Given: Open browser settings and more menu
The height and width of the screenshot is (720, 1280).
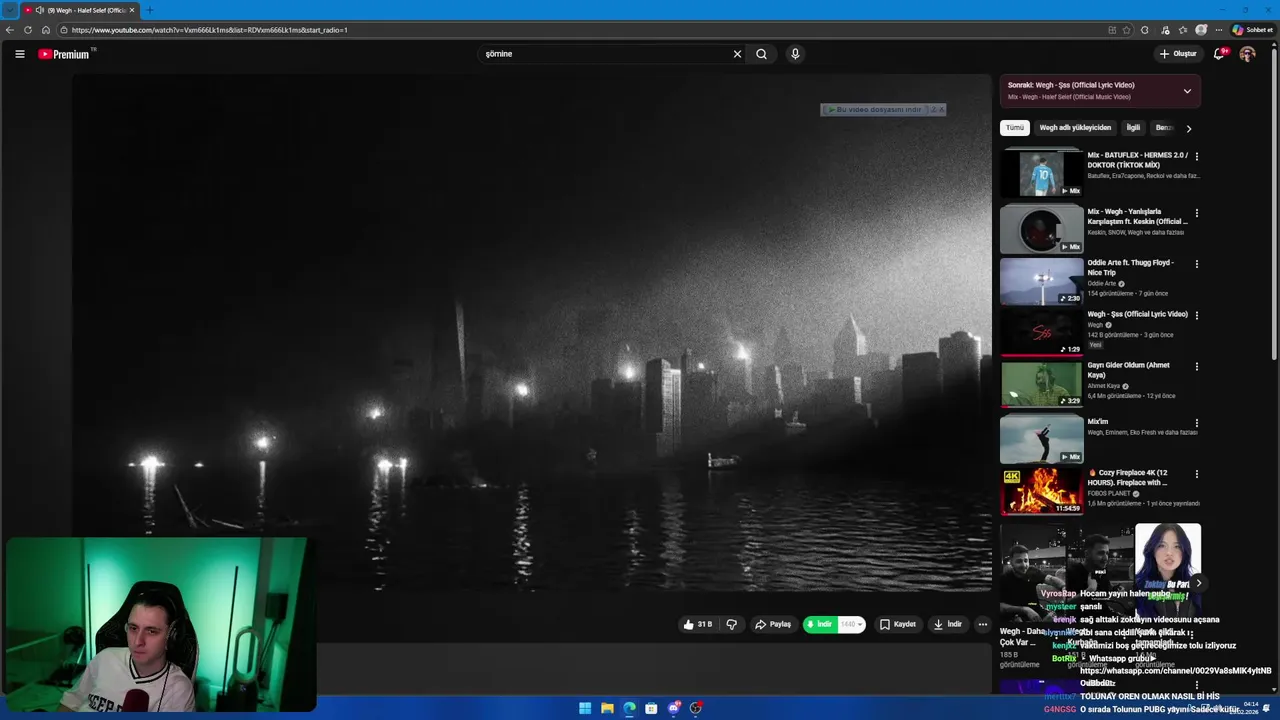Looking at the screenshot, I should pyautogui.click(x=1217, y=30).
